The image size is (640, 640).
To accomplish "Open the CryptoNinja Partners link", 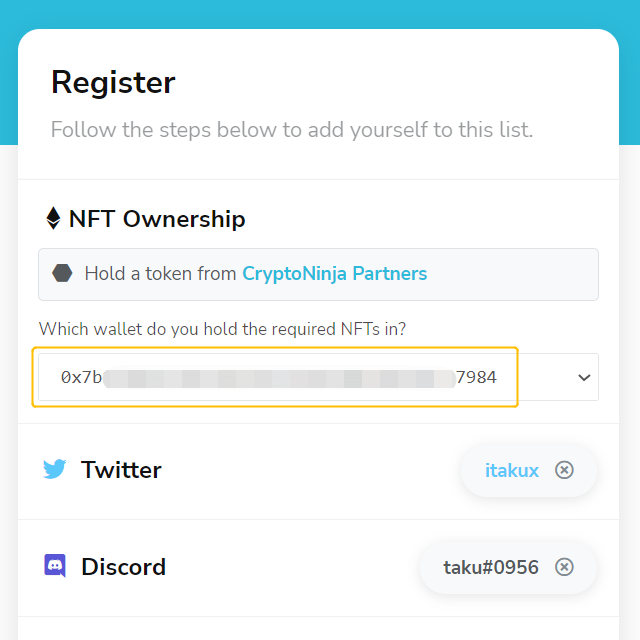I will [335, 273].
